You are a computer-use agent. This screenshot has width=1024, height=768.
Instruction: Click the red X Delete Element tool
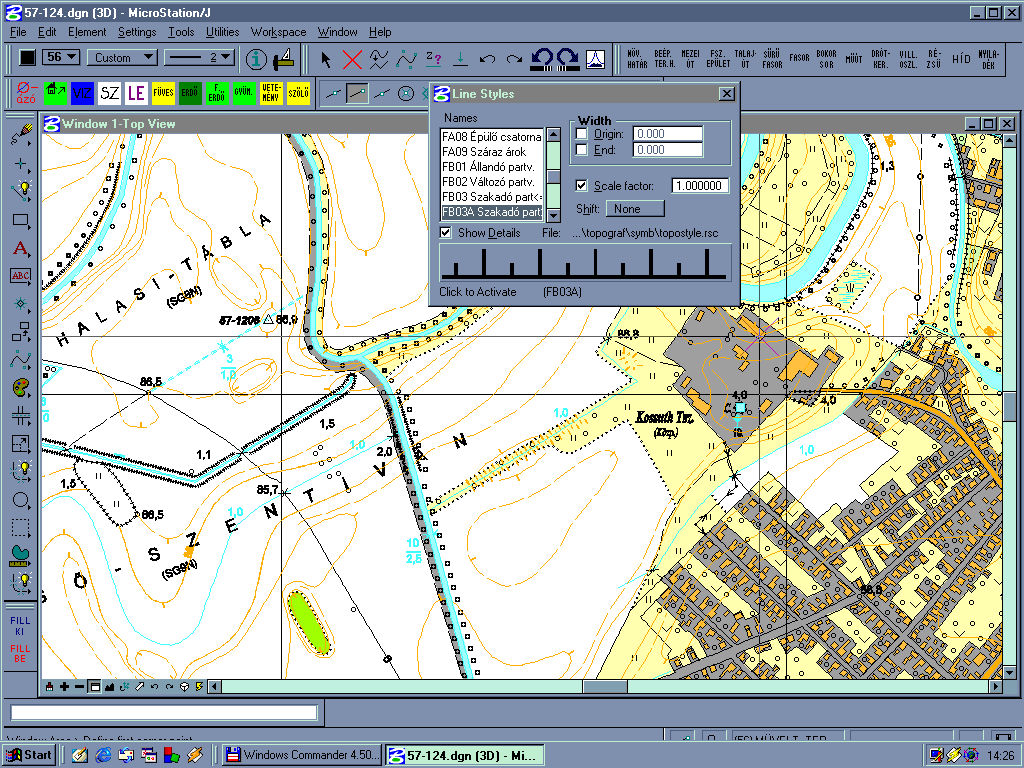[352, 59]
